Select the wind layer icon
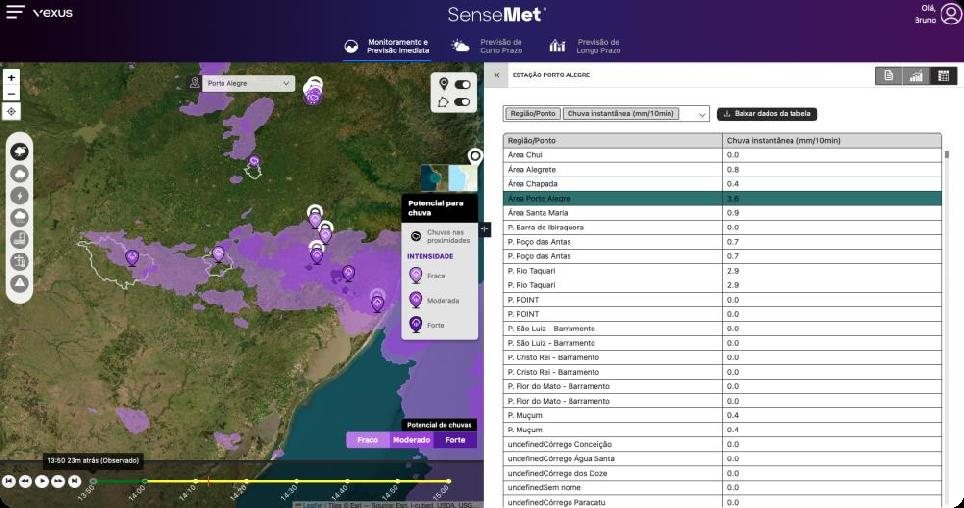The width and height of the screenshot is (964, 508). tap(20, 262)
